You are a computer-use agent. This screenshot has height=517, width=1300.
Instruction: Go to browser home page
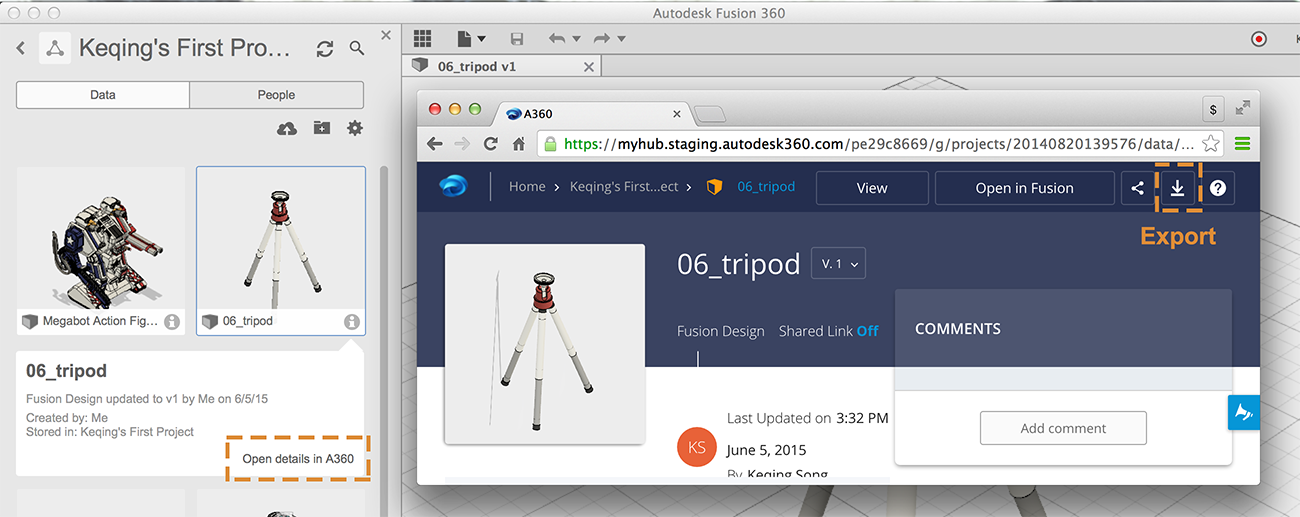pyautogui.click(x=518, y=144)
